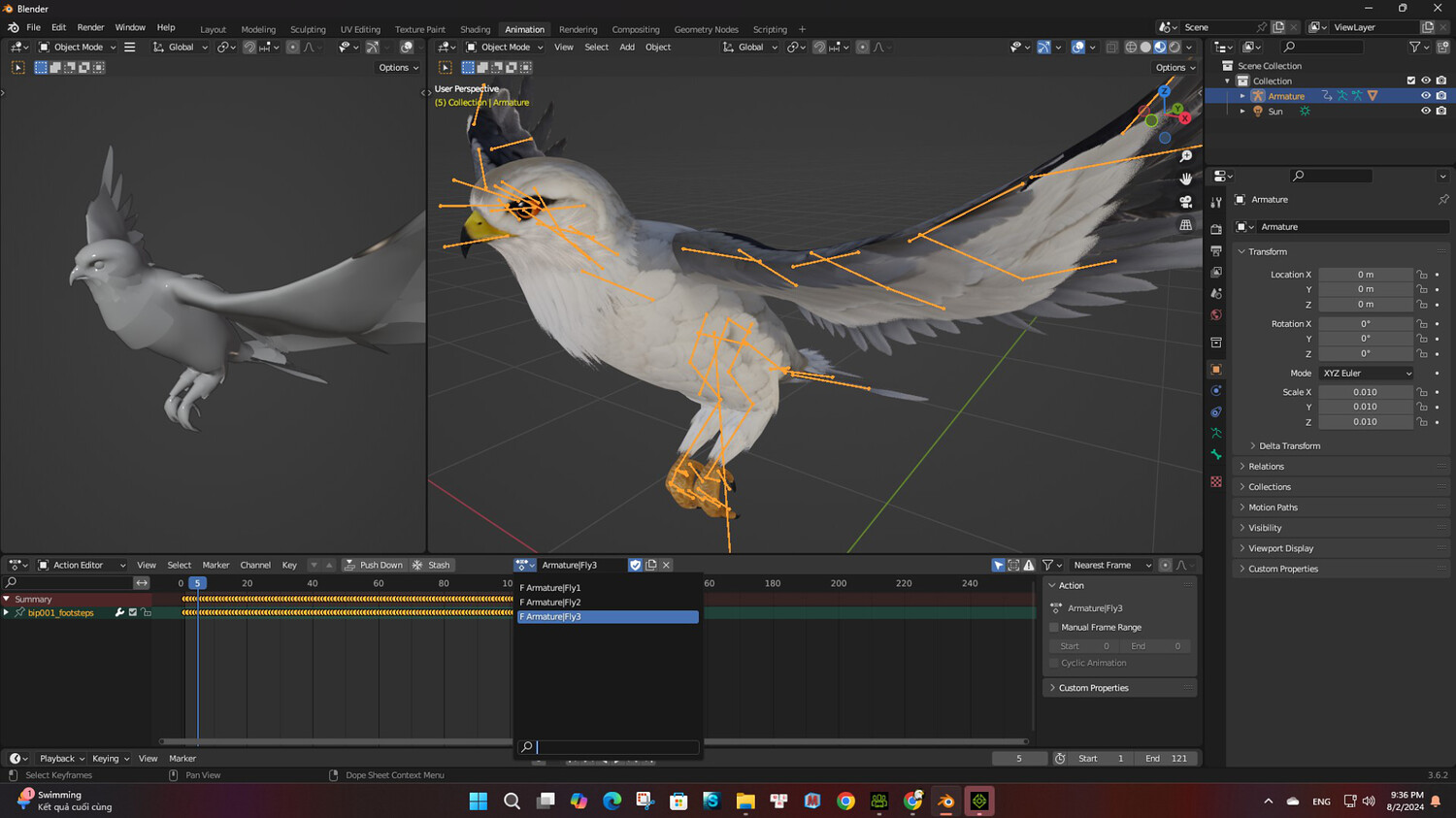Screen dimensions: 1456x818
Task: Switch to the Shading workspace tab
Action: click(x=475, y=29)
